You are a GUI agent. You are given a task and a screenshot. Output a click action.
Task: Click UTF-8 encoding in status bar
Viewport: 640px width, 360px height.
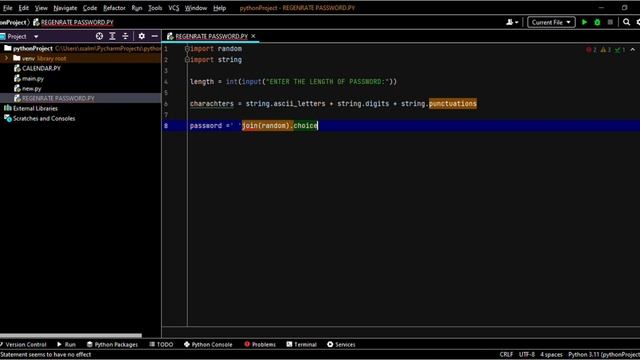tap(527, 355)
